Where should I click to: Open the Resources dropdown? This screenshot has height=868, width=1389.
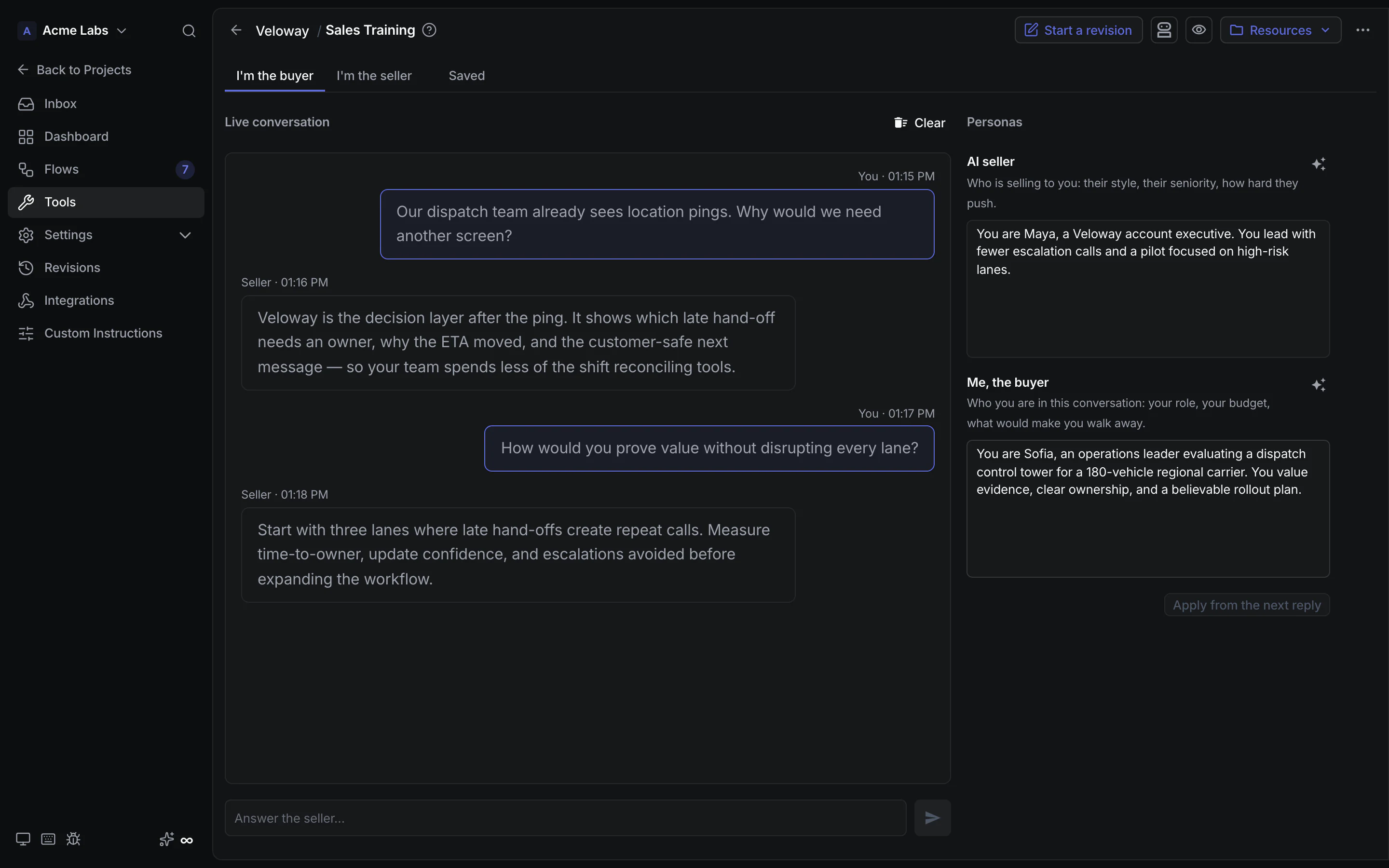[1280, 30]
